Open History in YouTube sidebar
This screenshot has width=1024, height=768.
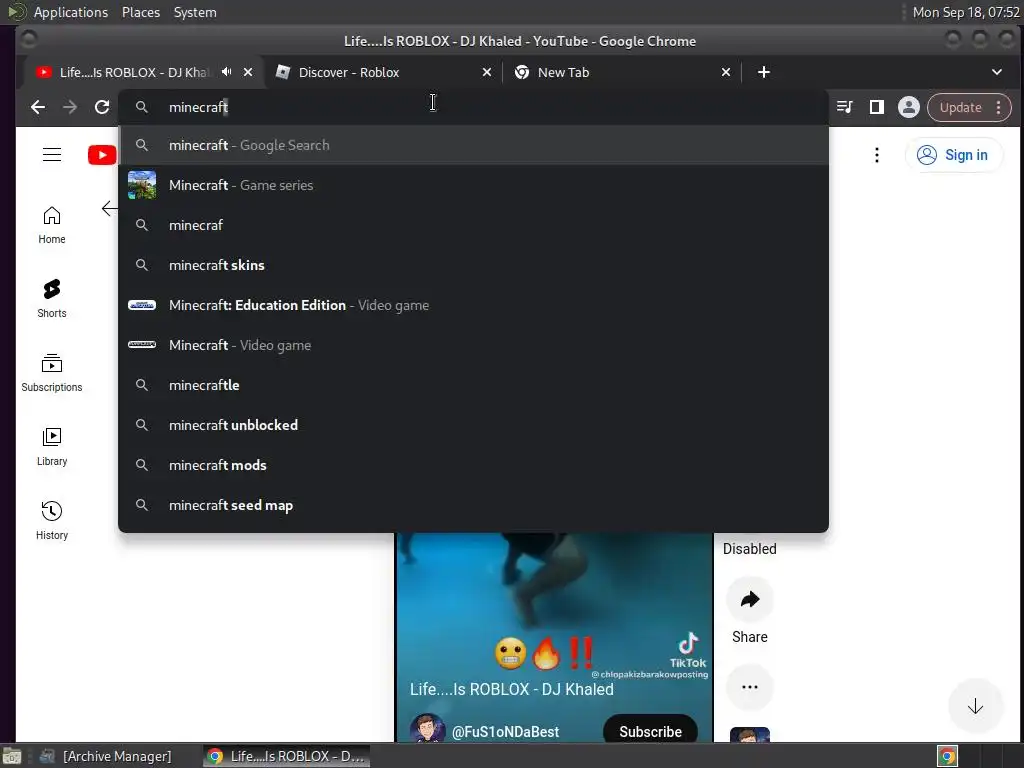52,520
